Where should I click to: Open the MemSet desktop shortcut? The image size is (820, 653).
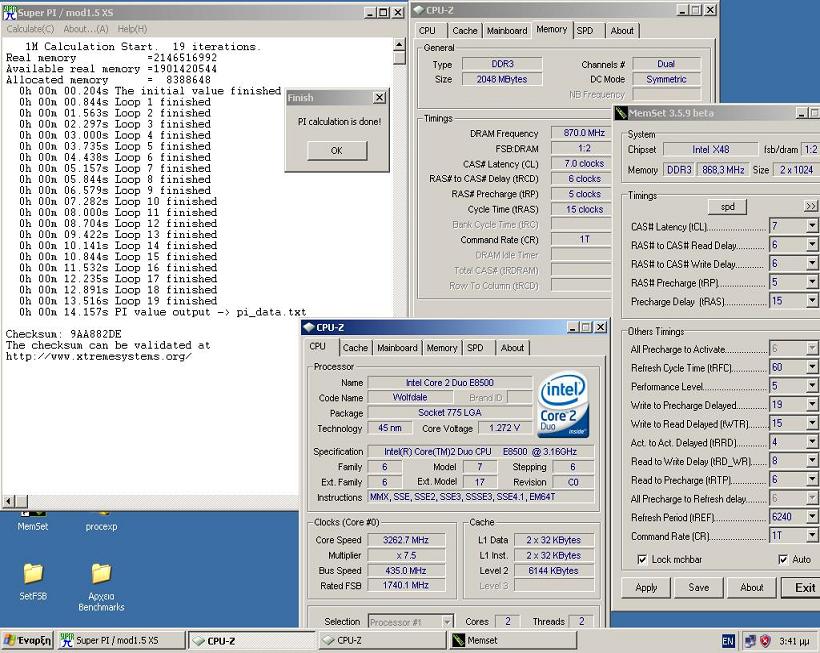[x=32, y=521]
